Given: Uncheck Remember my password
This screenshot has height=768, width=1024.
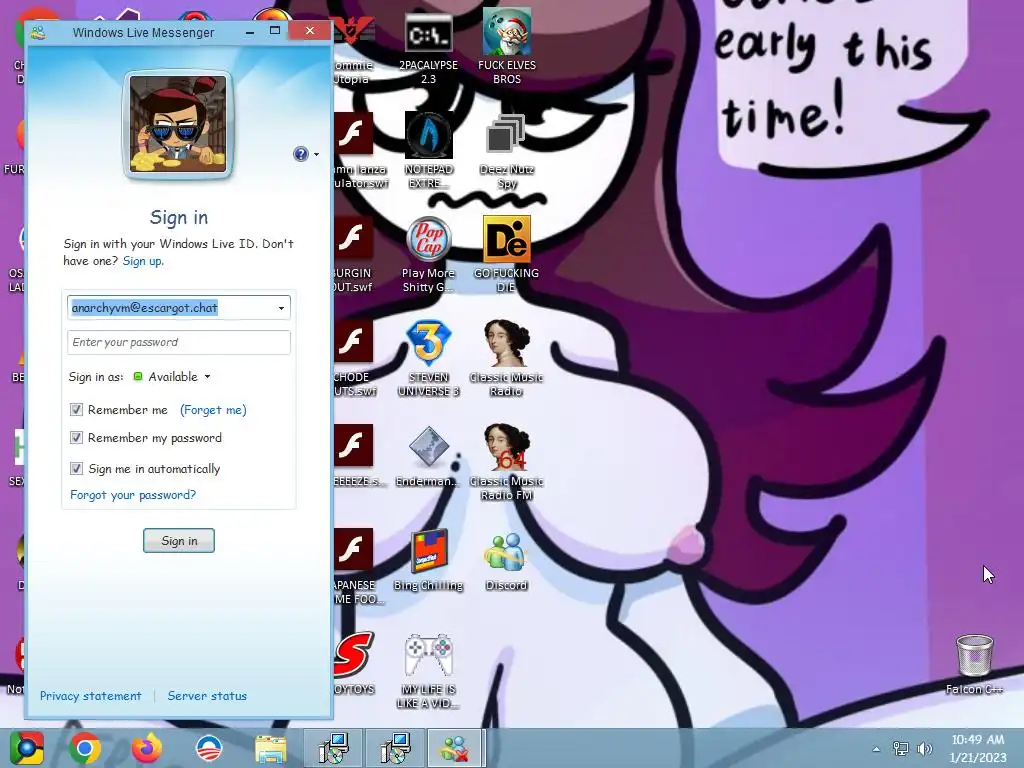Looking at the screenshot, I should [76, 438].
